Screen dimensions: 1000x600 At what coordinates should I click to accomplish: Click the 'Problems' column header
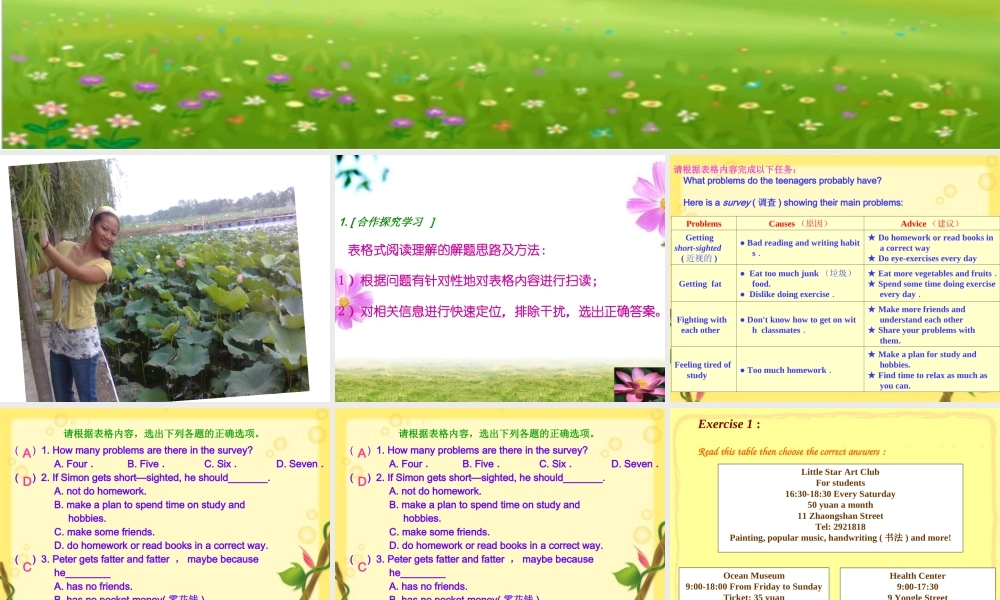coord(703,224)
